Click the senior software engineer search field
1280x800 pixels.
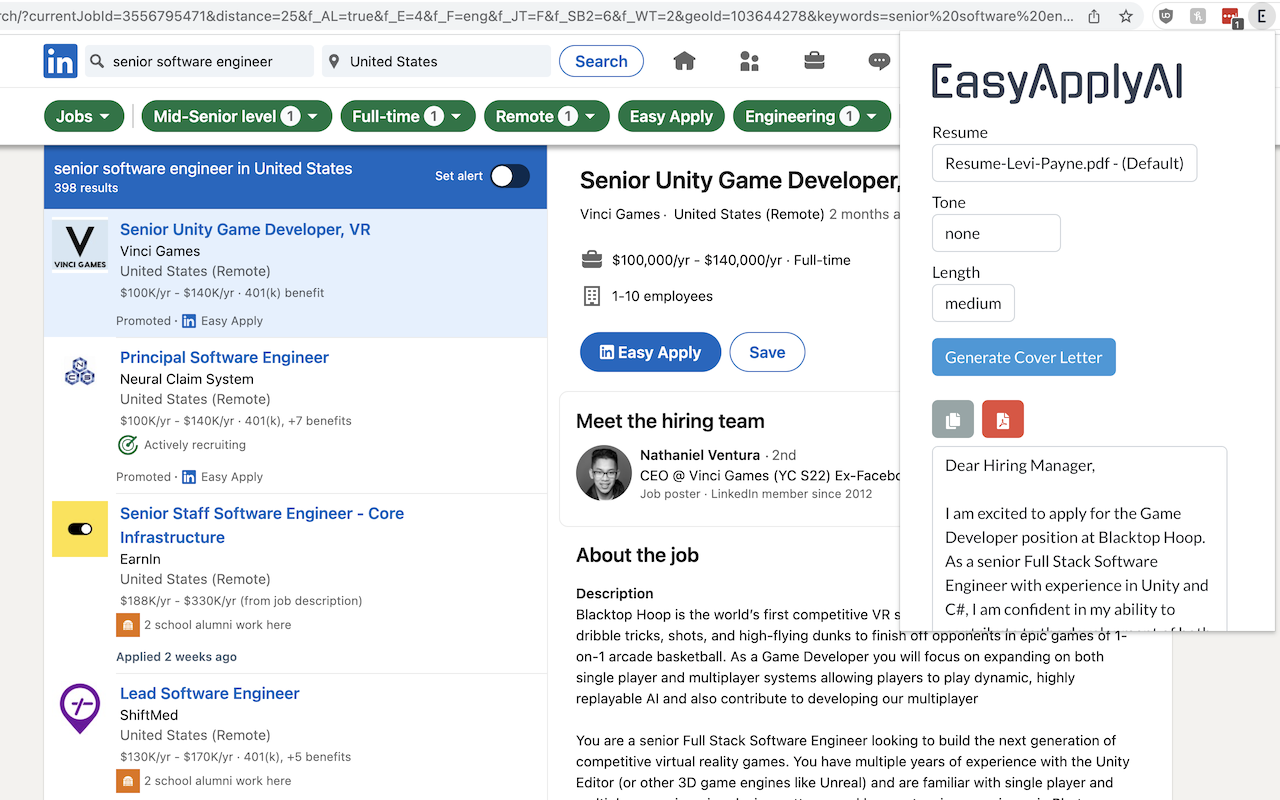coord(199,61)
